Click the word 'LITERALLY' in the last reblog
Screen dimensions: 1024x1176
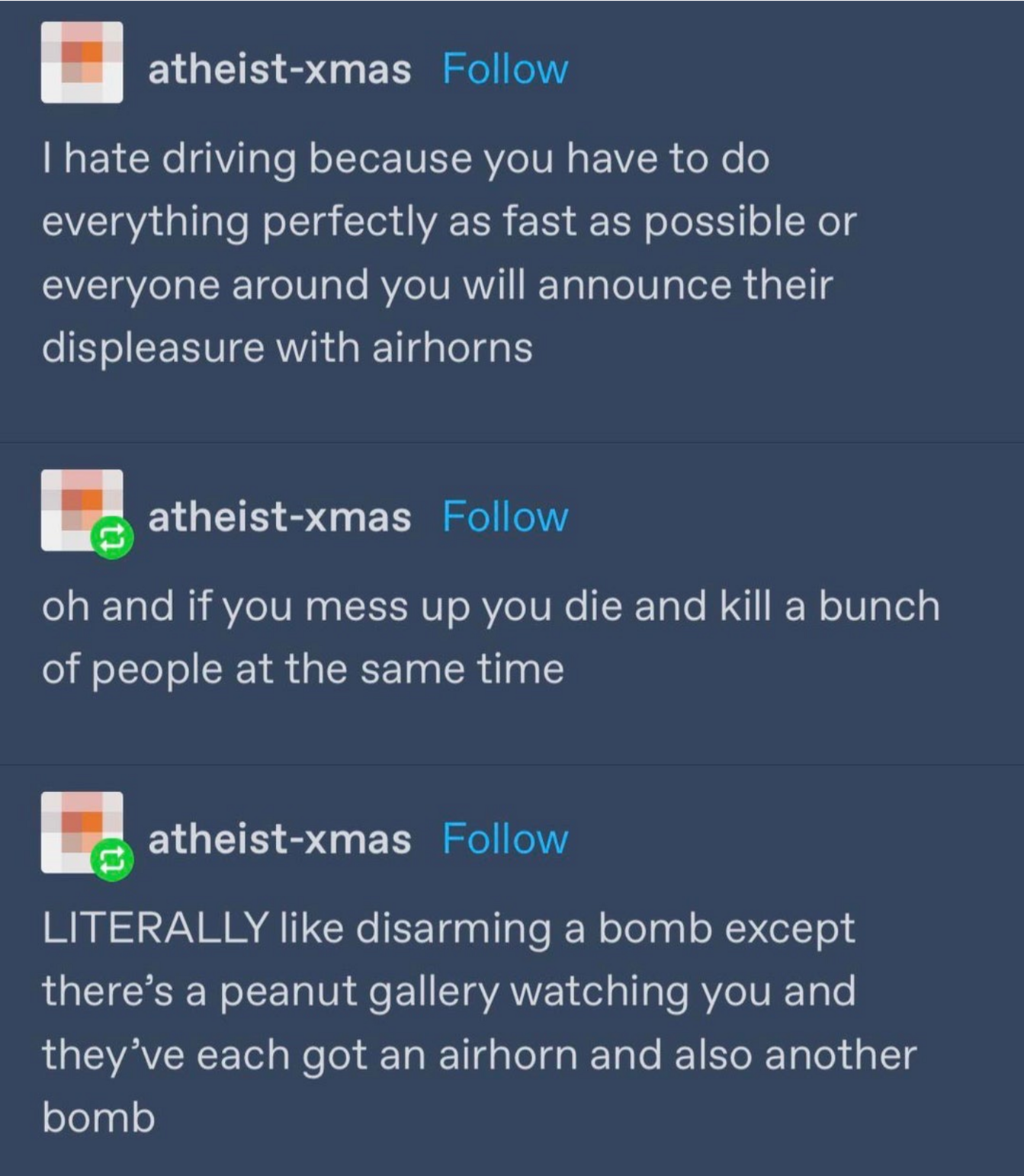[x=155, y=928]
